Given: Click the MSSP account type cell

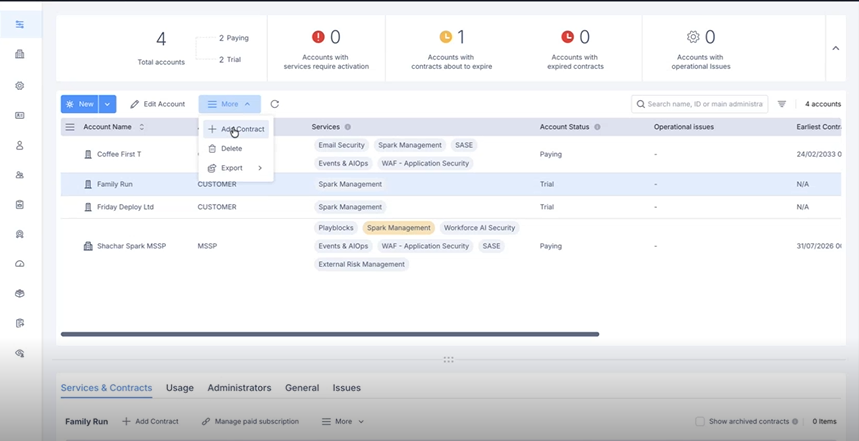Looking at the screenshot, I should point(207,247).
